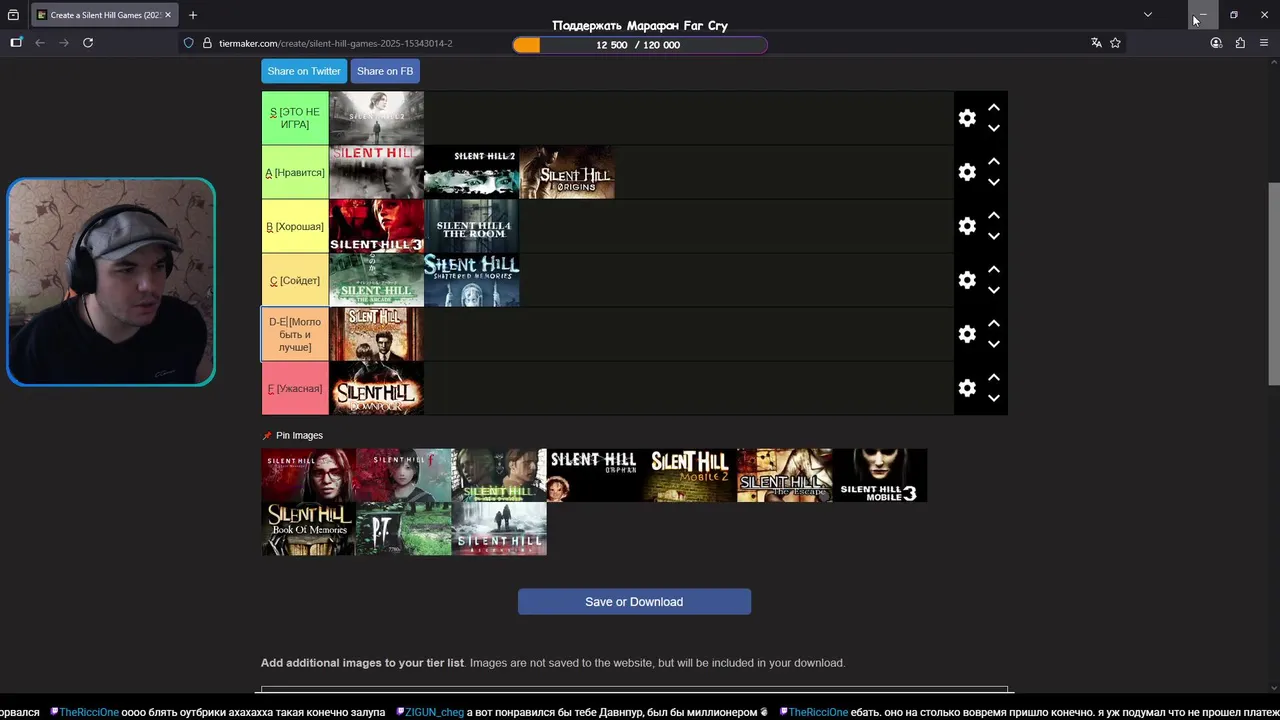Select Silent Hill Downpour thumbnail in F tier
Viewport: 1280px width, 720px height.
[x=376, y=388]
